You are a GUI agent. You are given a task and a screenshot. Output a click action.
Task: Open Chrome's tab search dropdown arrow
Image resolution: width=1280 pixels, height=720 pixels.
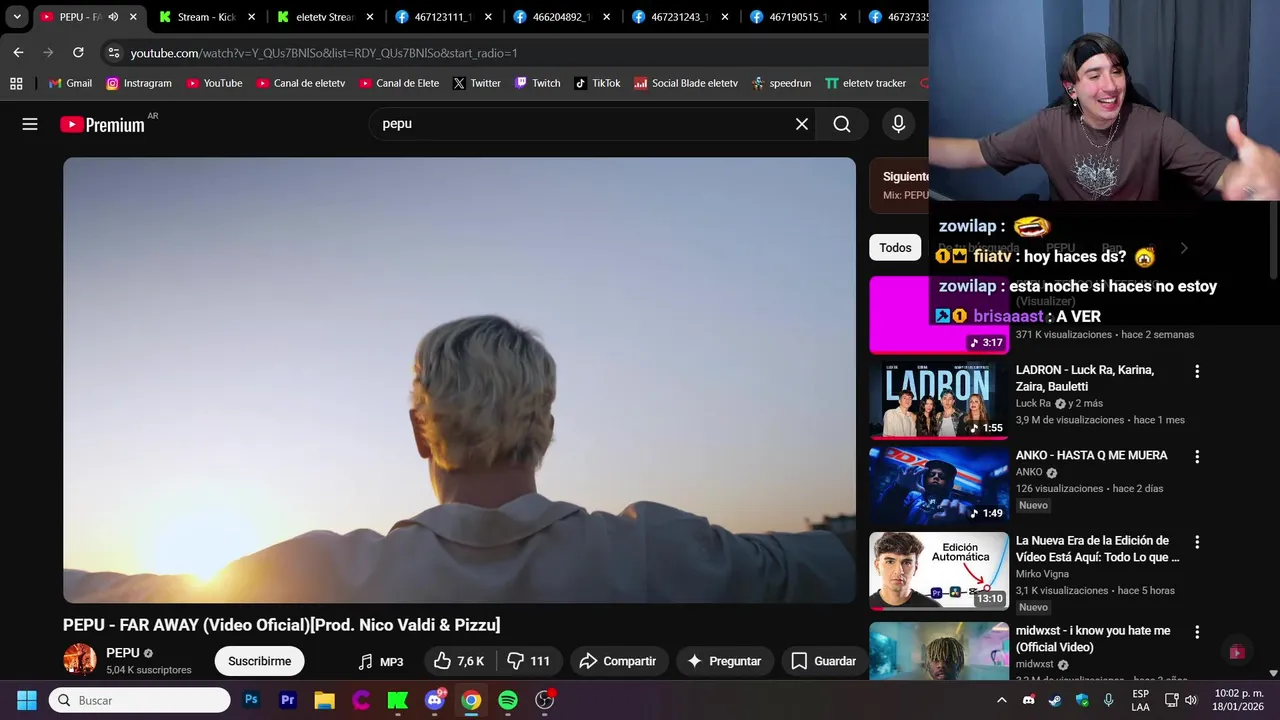click(x=17, y=17)
